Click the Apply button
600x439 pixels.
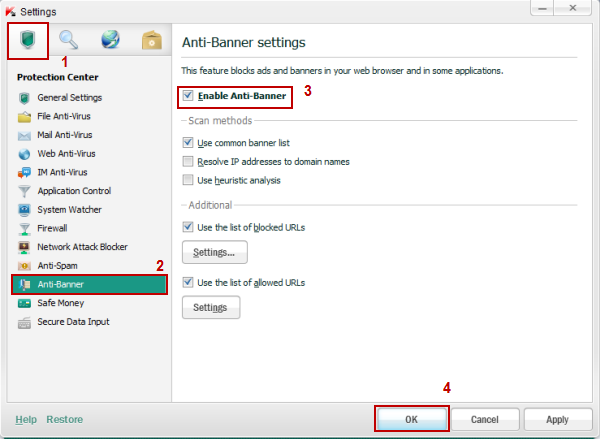558,419
